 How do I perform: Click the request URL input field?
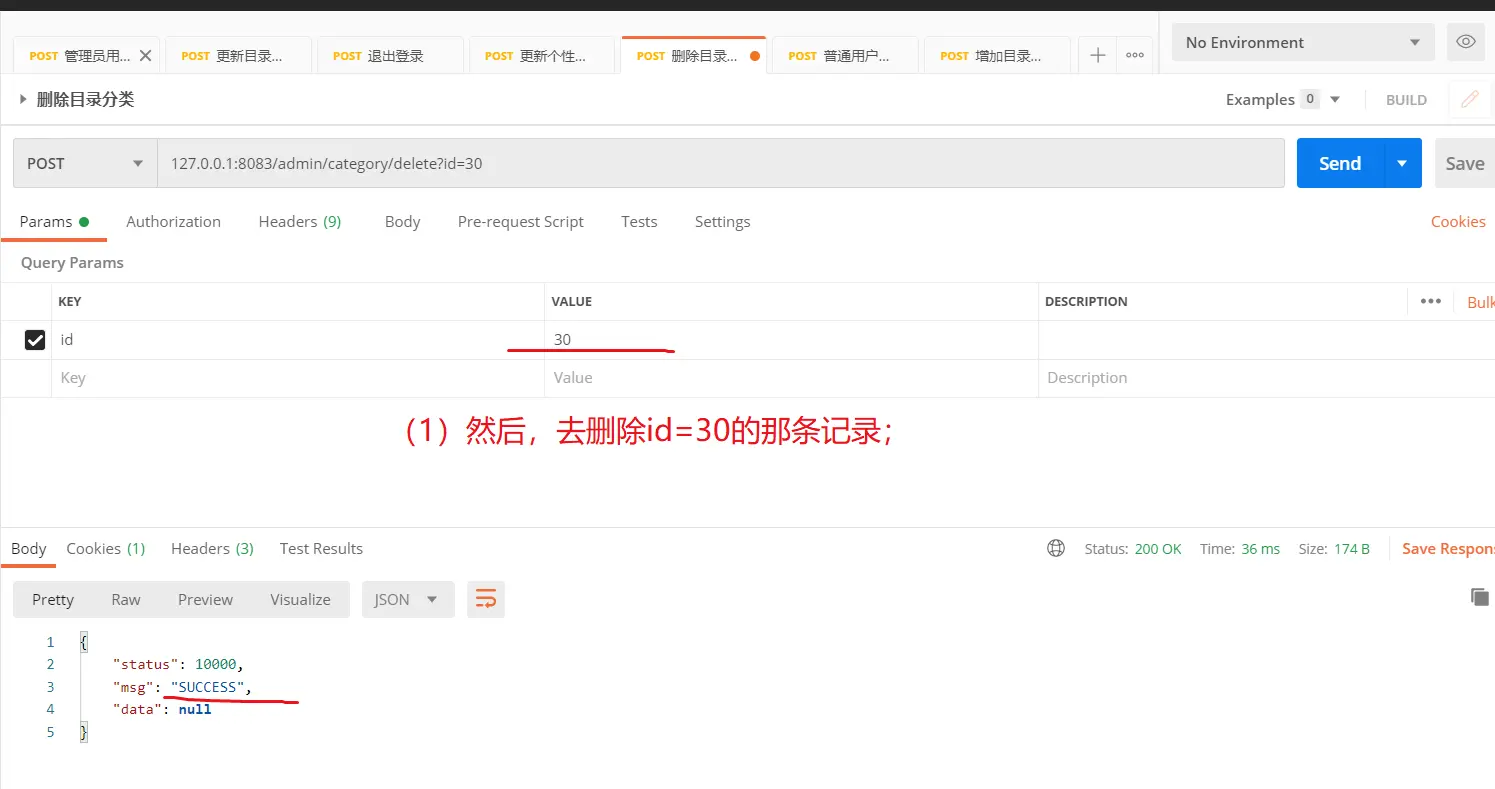[720, 163]
